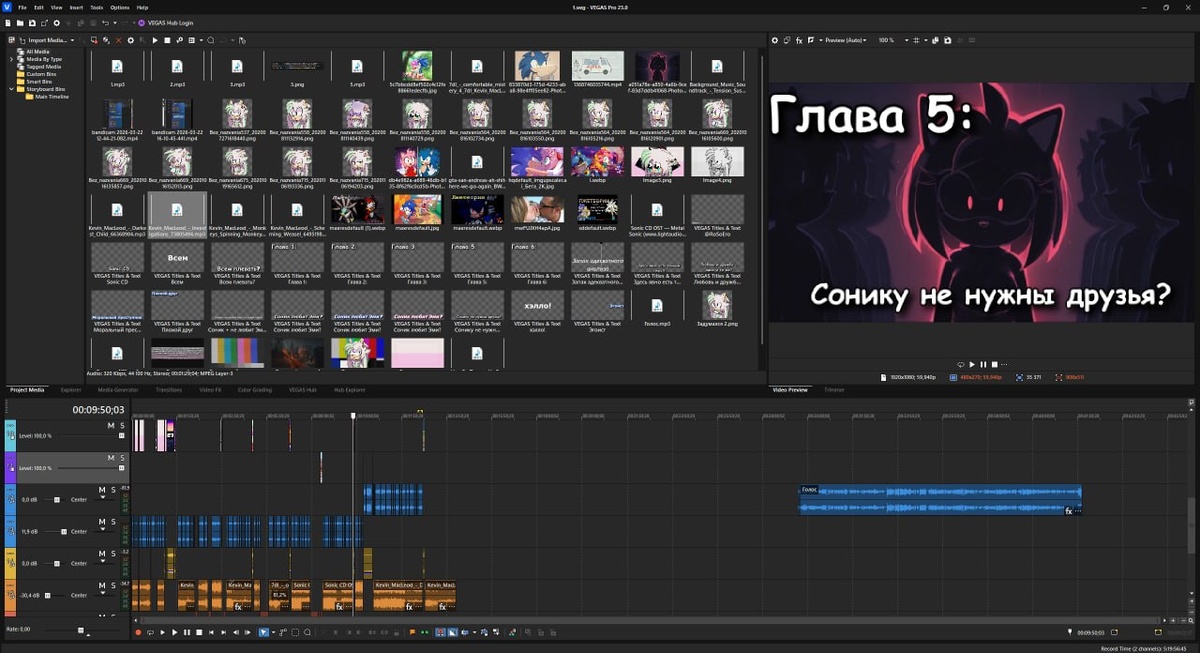Open the Trimmer tab
The width and height of the screenshot is (1200, 653).
click(834, 390)
